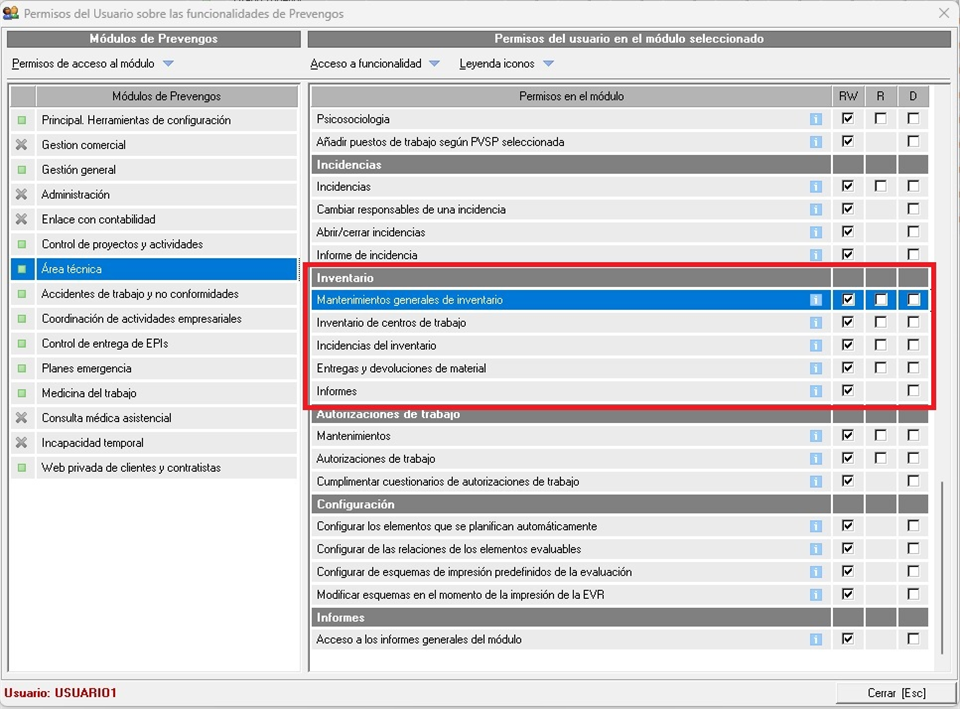
Task: Click info icon next to Autorizaciones de trabajo
Action: click(x=816, y=459)
